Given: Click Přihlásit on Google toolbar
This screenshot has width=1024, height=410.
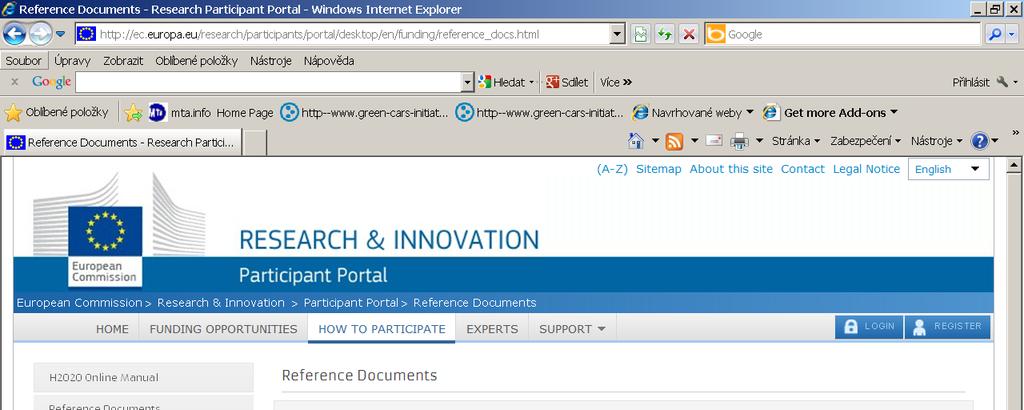Looking at the screenshot, I should point(970,82).
